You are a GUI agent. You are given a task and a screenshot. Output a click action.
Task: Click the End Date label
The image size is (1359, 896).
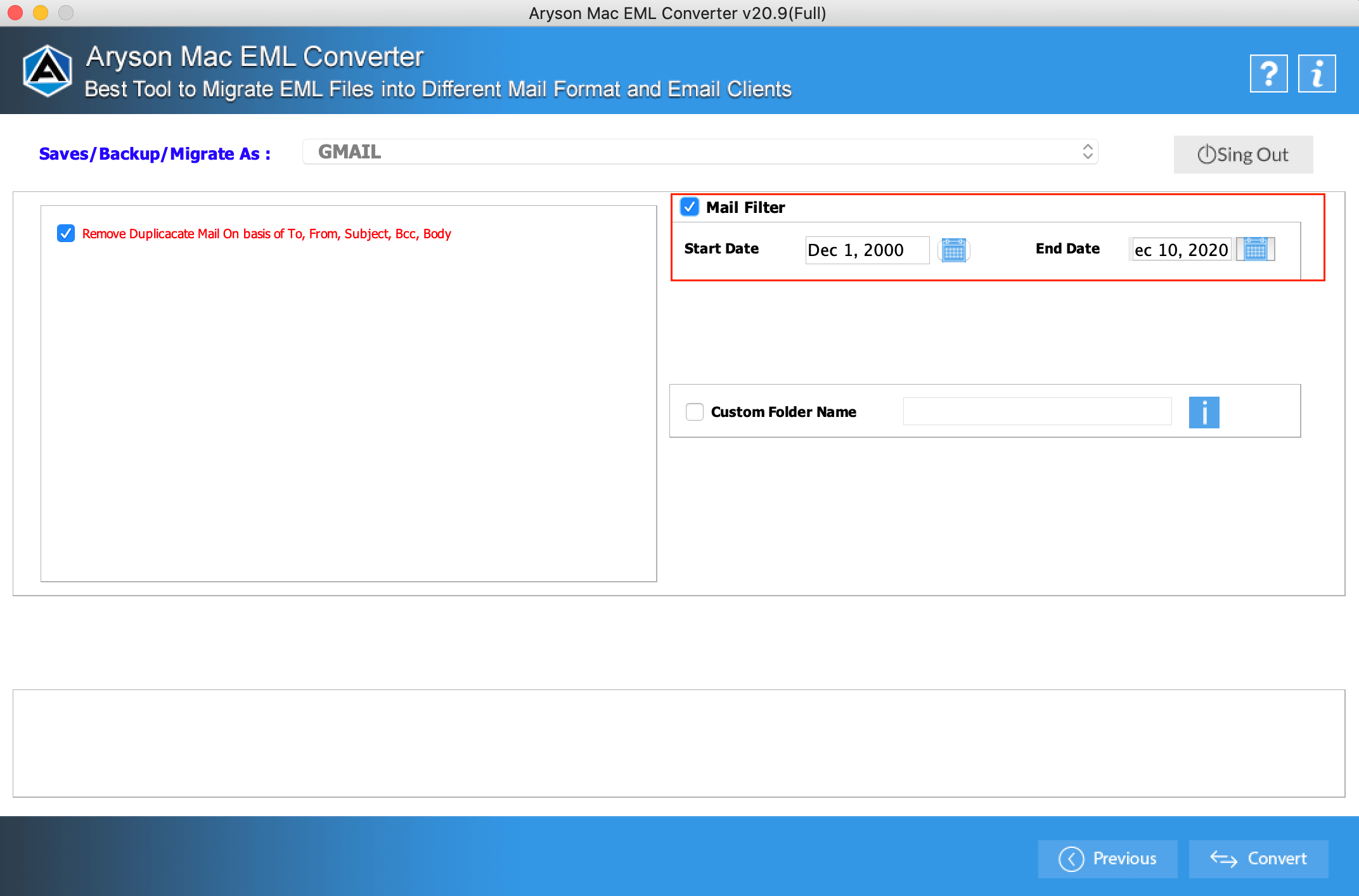point(1067,248)
